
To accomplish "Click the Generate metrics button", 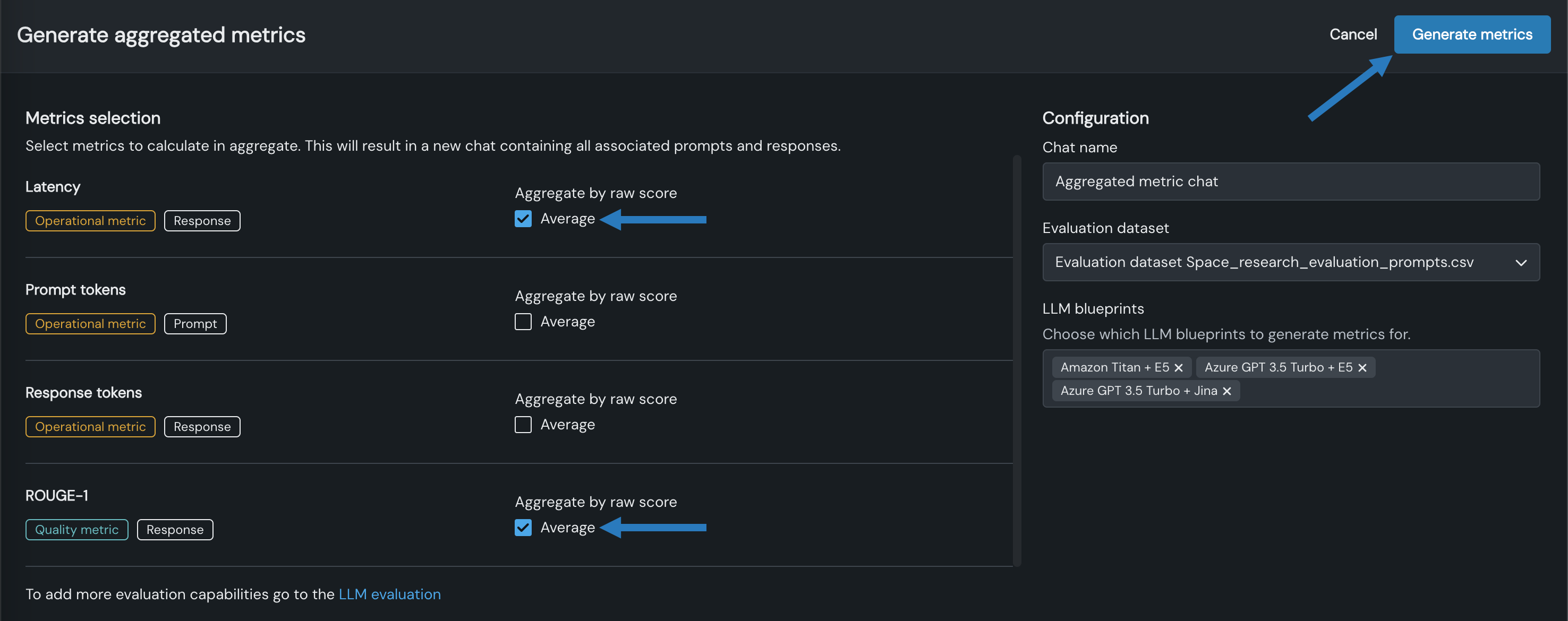I will (1471, 34).
